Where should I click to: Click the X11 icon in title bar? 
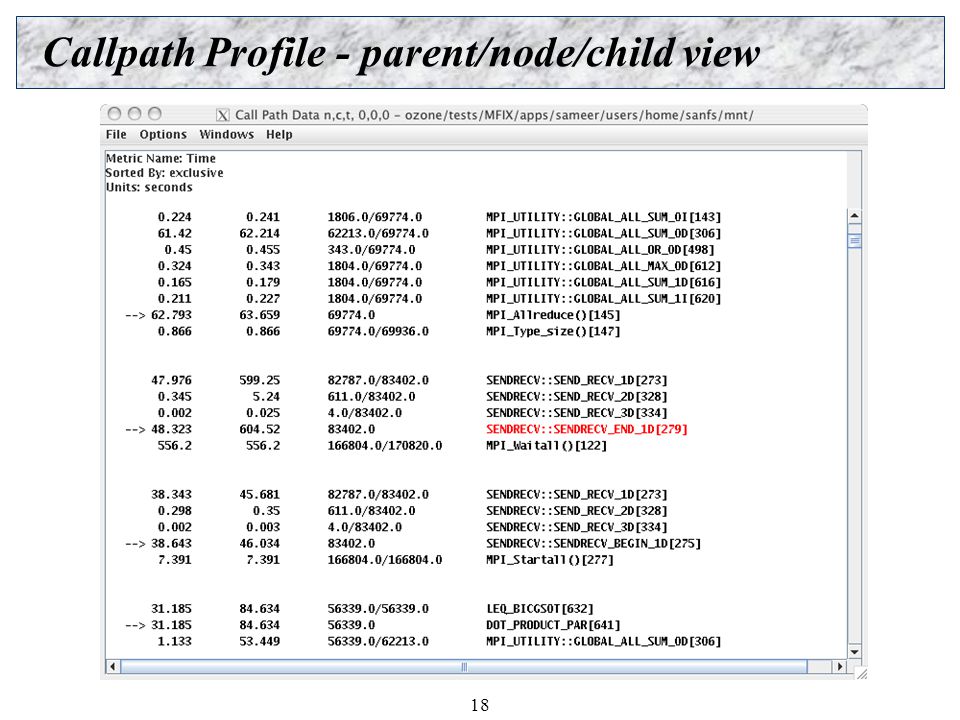tap(223, 115)
